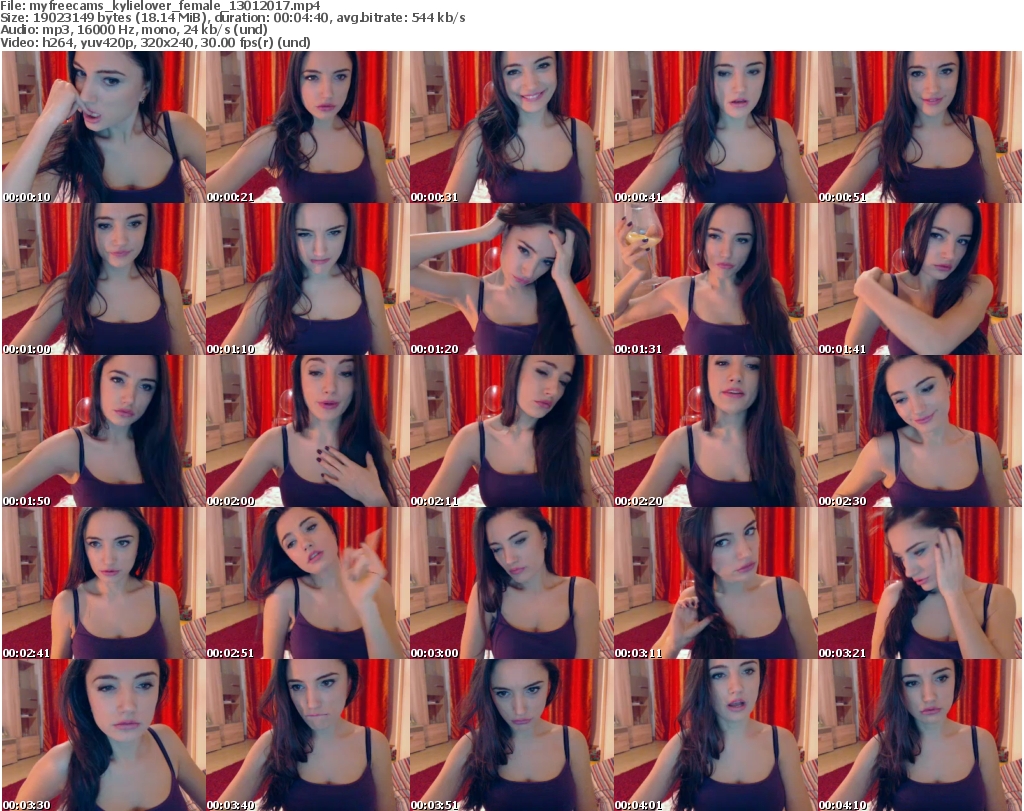
Task: Select the thumbnail stamped 00:00:10
Action: coord(104,127)
